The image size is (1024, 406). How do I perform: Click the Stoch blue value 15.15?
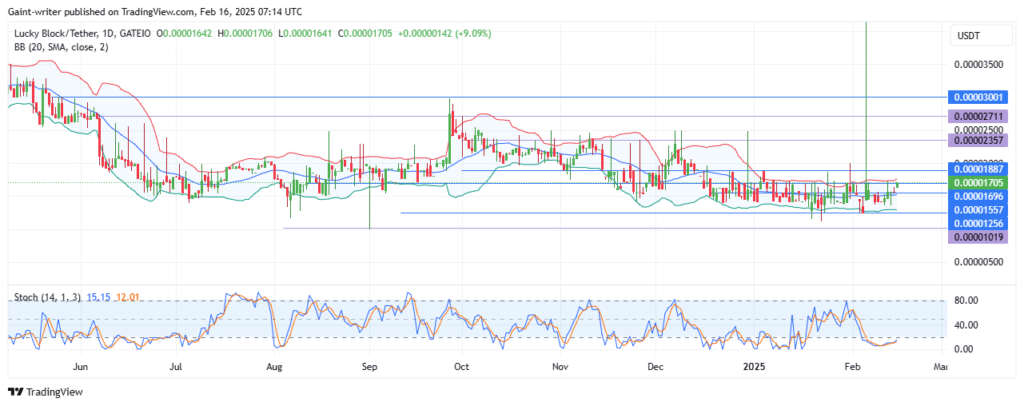tap(99, 298)
